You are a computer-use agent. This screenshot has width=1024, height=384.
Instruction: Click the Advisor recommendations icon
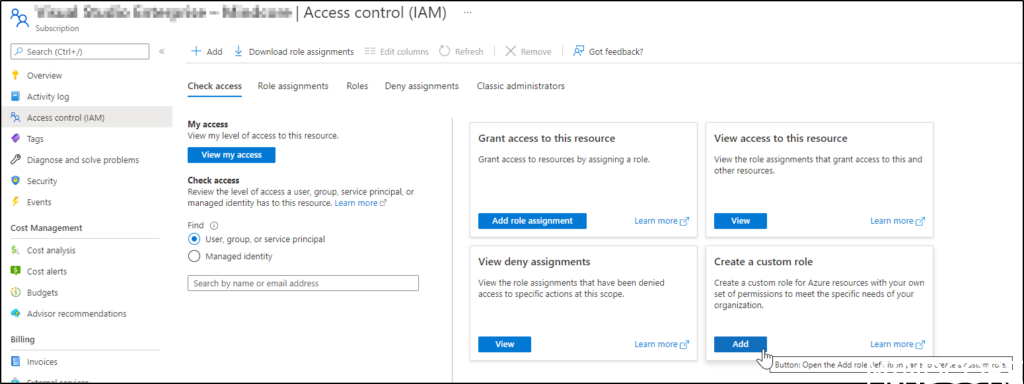[x=16, y=313]
